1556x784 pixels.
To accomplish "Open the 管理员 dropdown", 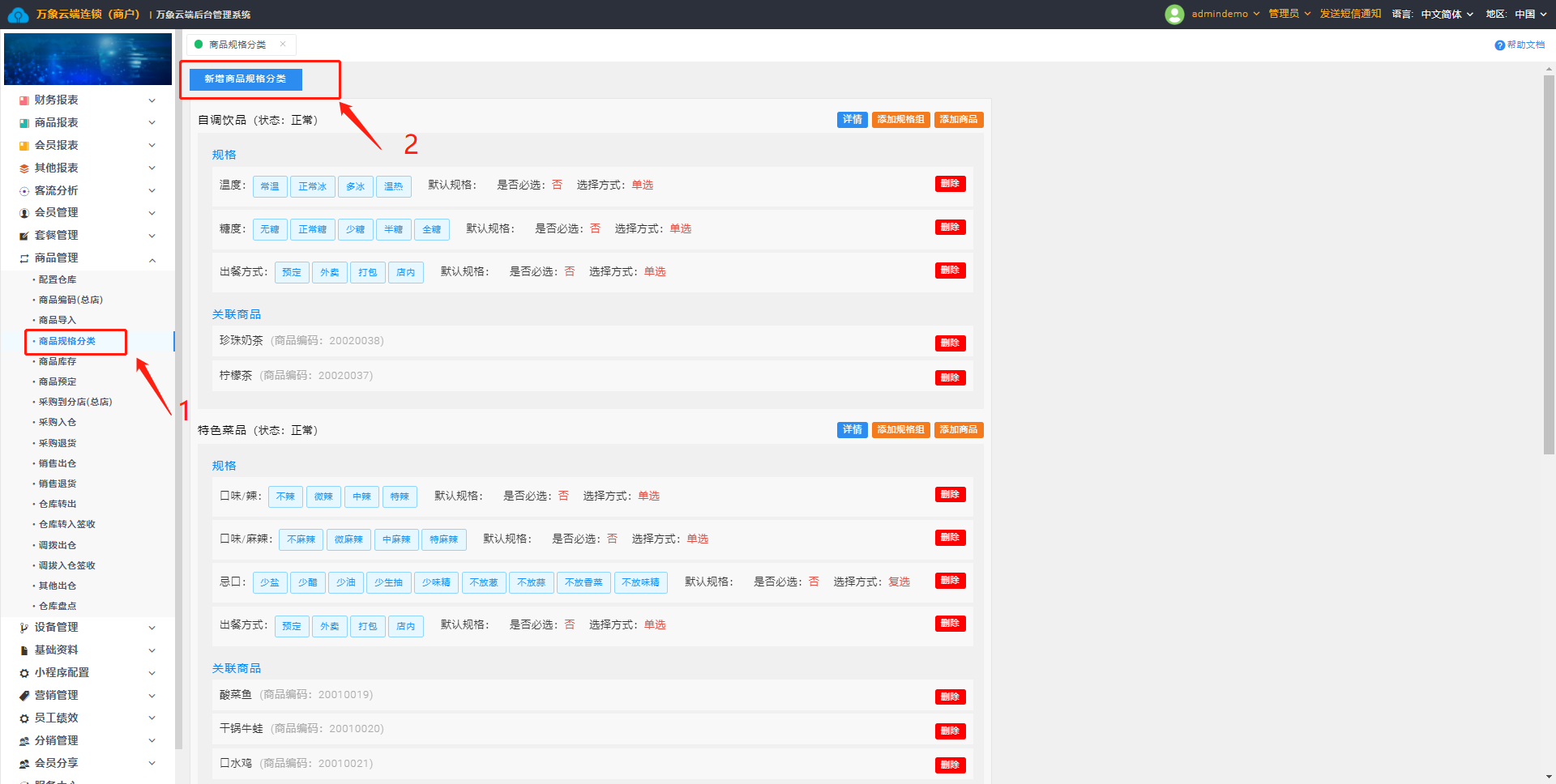I will click(x=1289, y=14).
